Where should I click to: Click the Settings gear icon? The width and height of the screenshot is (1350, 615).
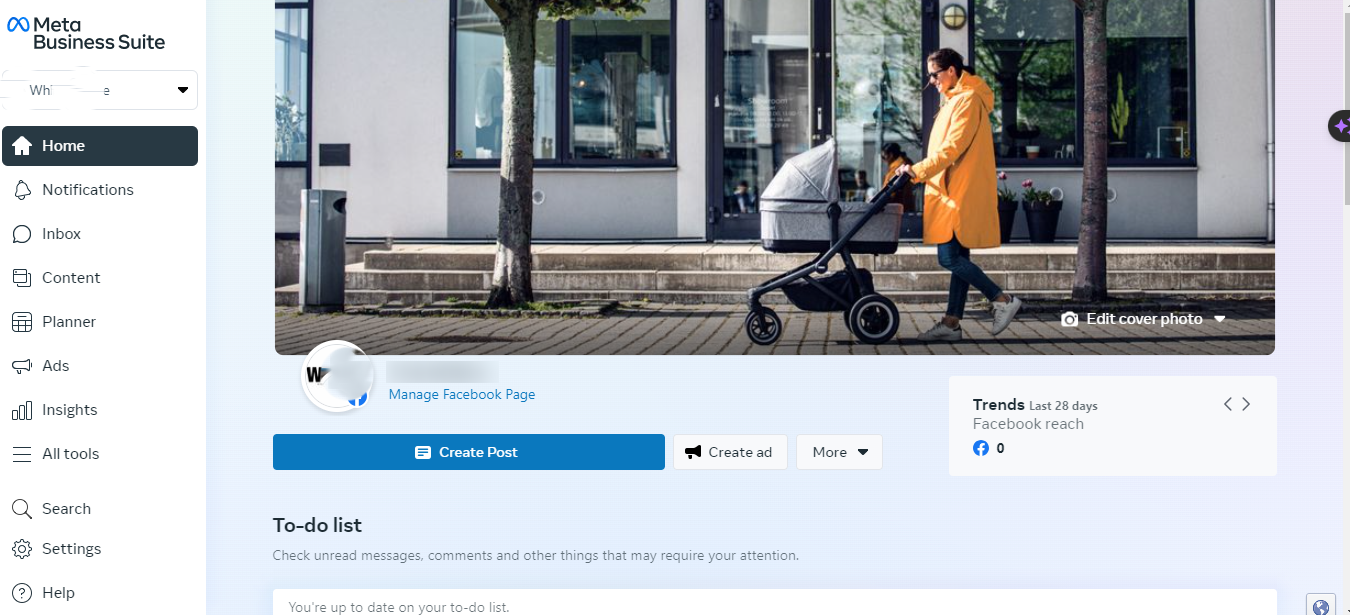click(x=22, y=549)
